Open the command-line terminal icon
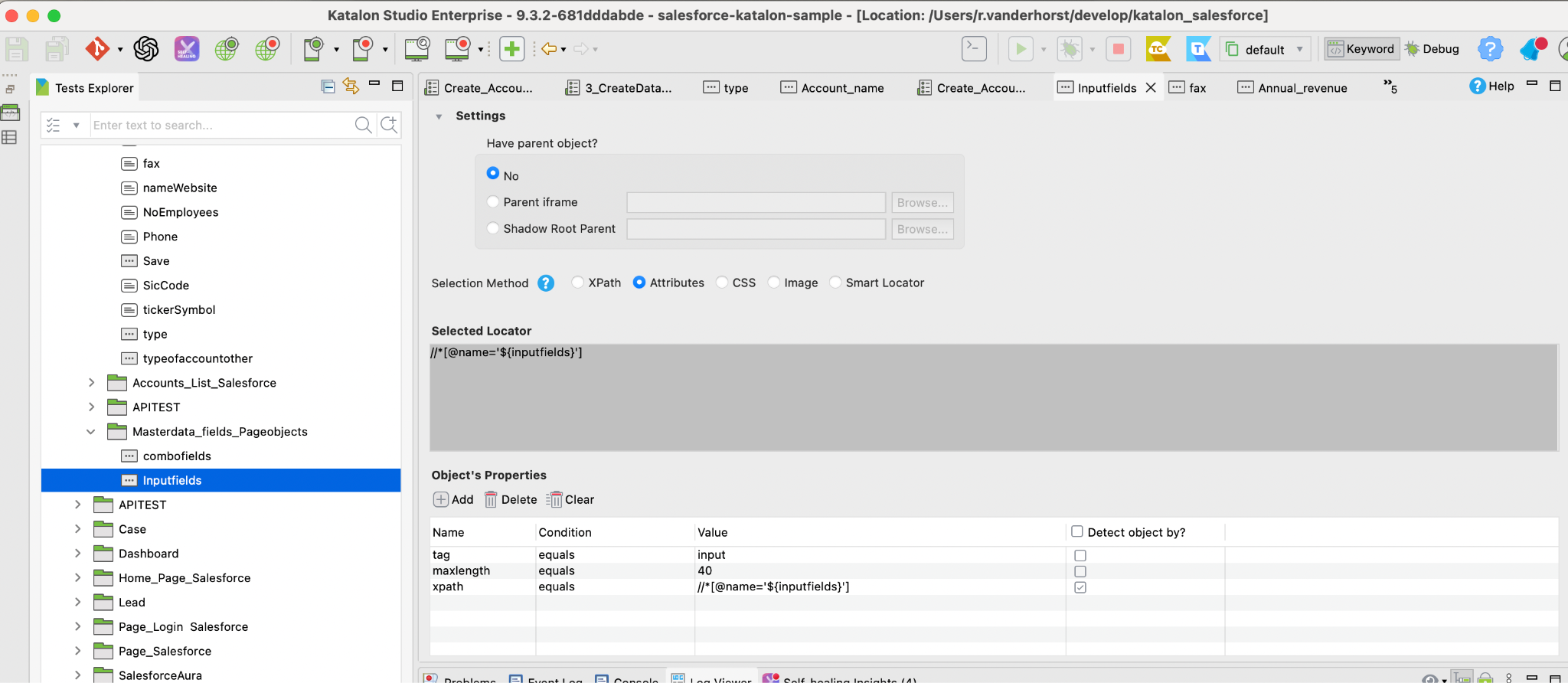Screen dimensions: 1568x683 974,48
